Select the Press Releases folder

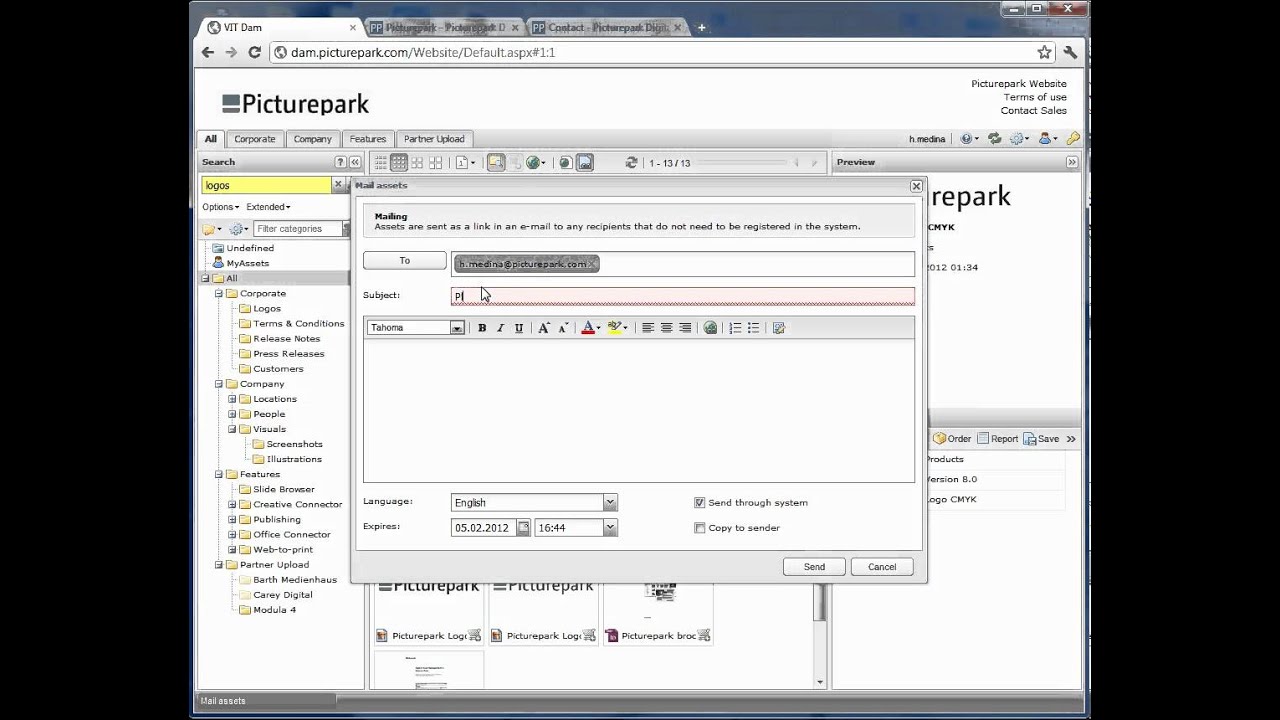pyautogui.click(x=288, y=354)
